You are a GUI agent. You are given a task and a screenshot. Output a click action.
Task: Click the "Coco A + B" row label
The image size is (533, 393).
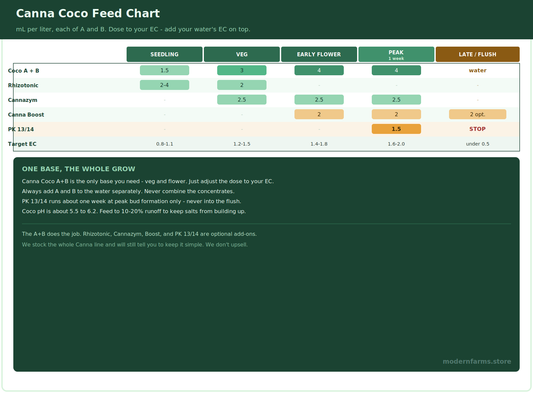[x=23, y=71]
